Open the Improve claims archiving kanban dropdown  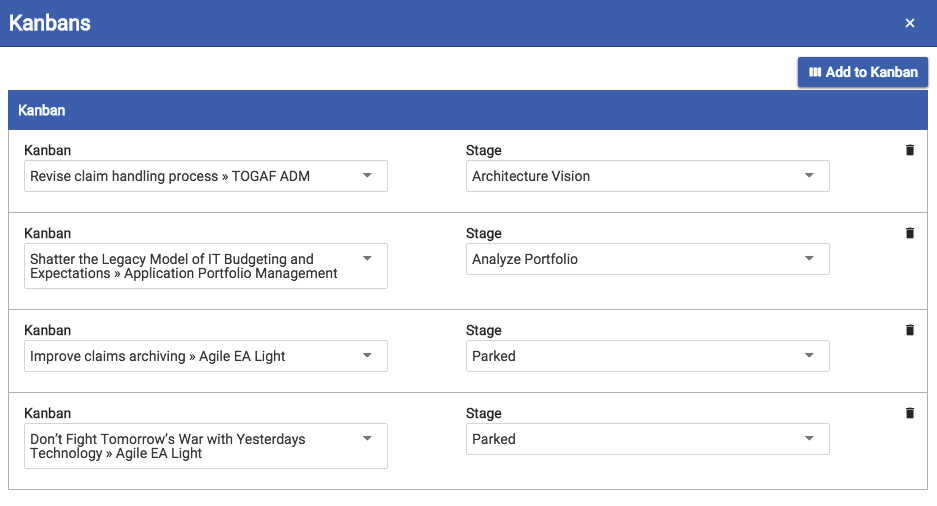tap(205, 356)
